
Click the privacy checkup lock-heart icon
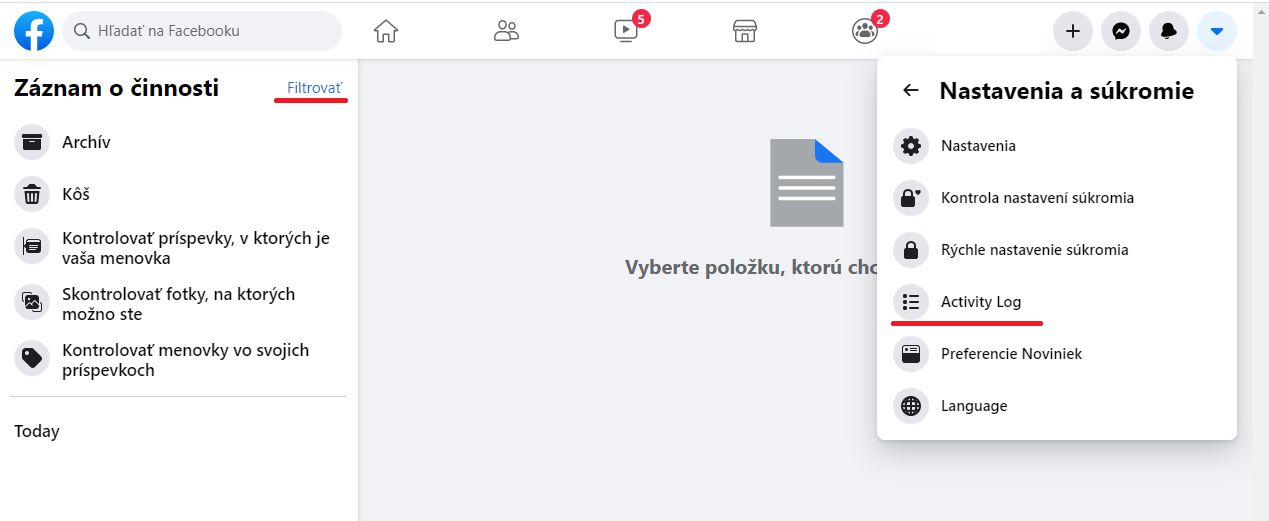coord(911,198)
